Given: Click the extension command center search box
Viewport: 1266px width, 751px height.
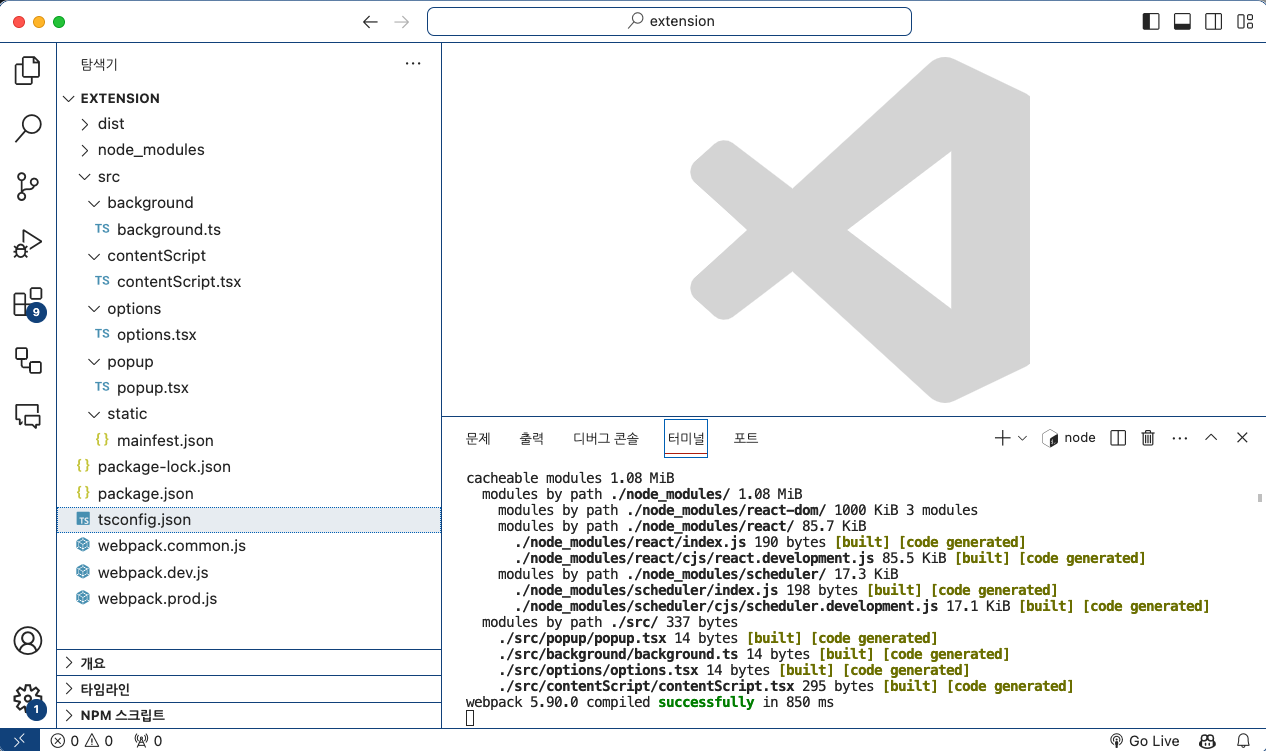Looking at the screenshot, I should pyautogui.click(x=669, y=21).
